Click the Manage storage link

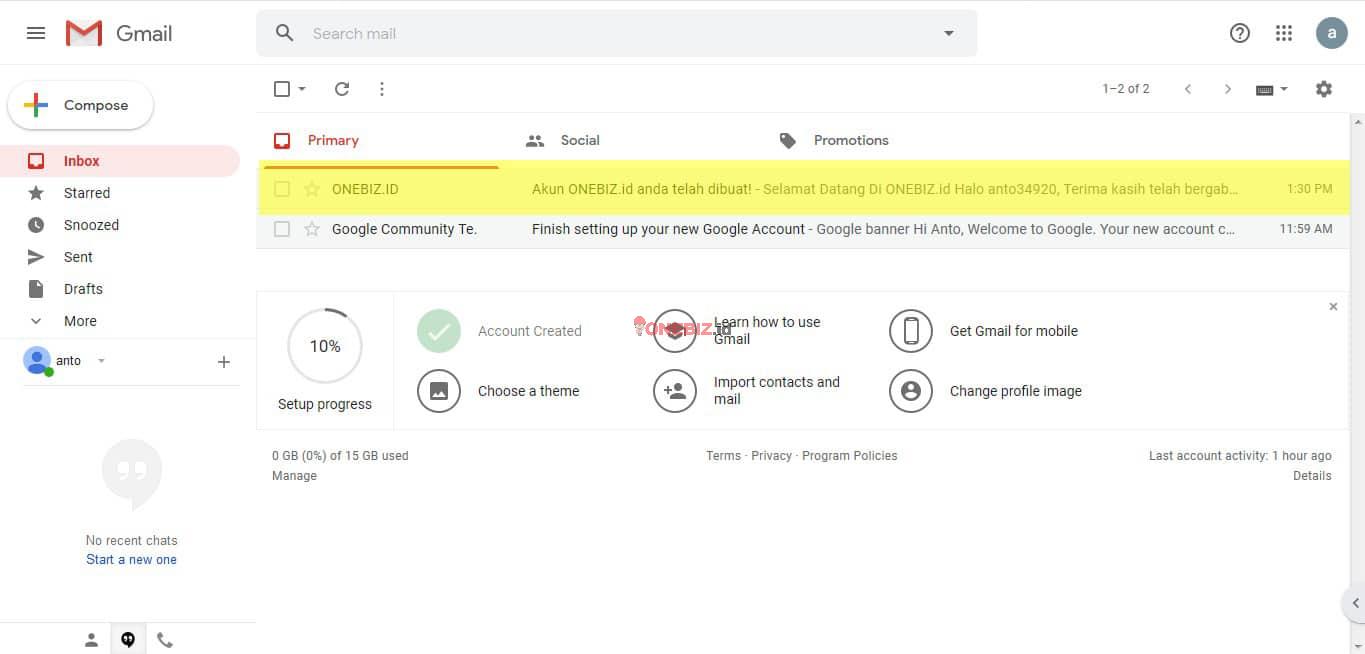click(294, 476)
